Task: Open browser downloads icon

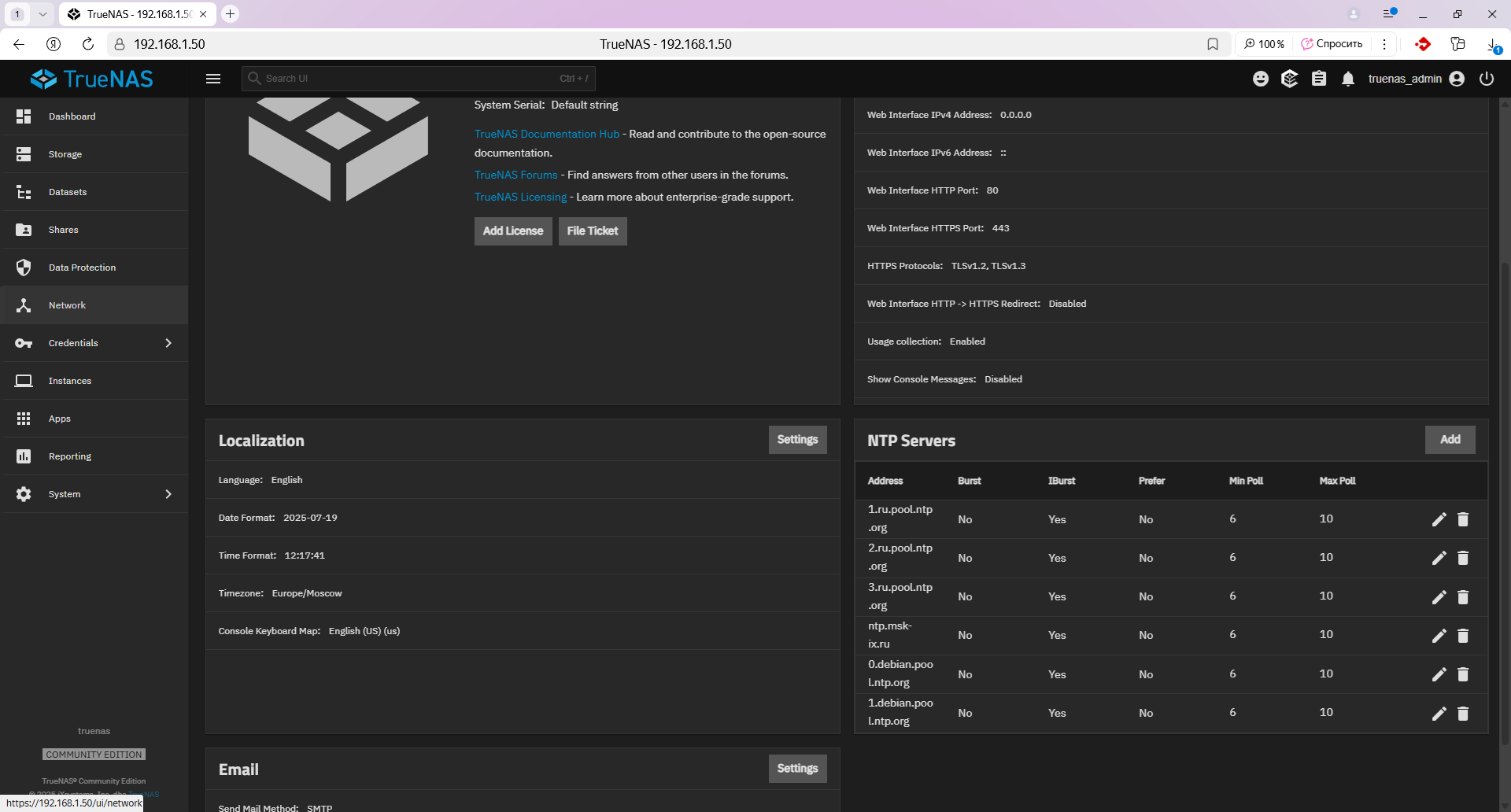Action: click(x=1493, y=44)
